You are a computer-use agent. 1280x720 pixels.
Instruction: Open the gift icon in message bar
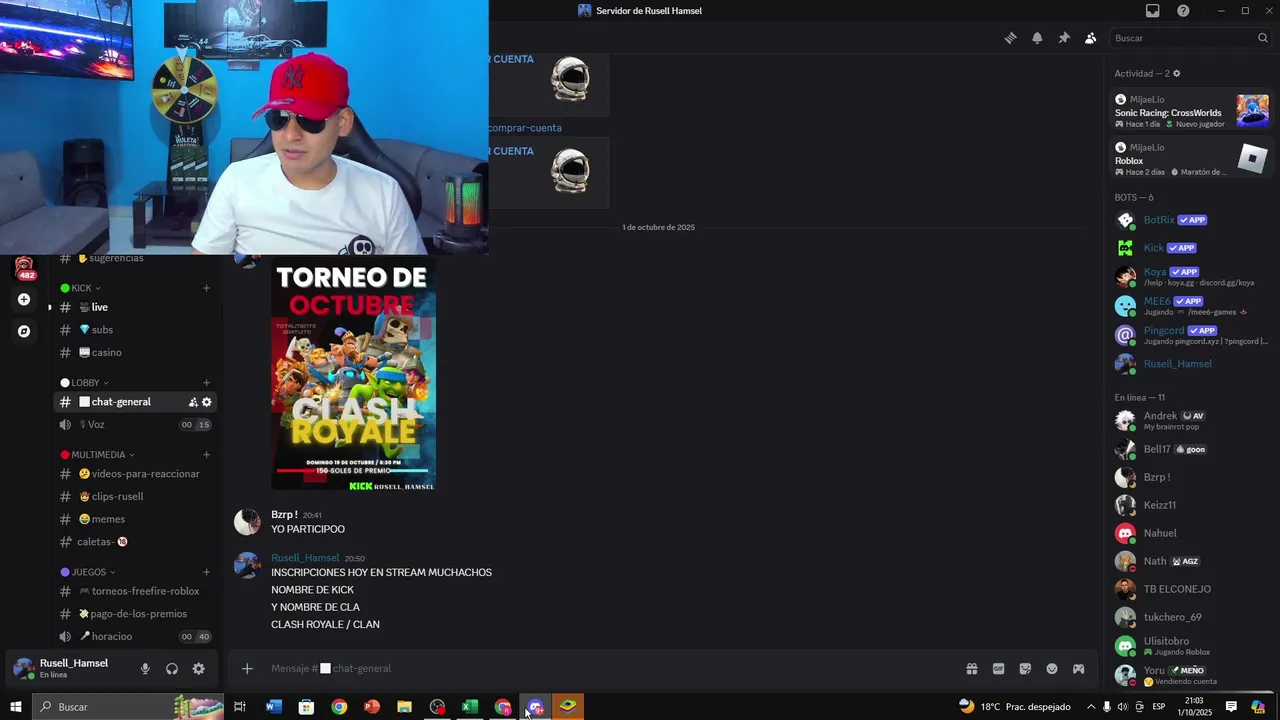click(x=971, y=669)
